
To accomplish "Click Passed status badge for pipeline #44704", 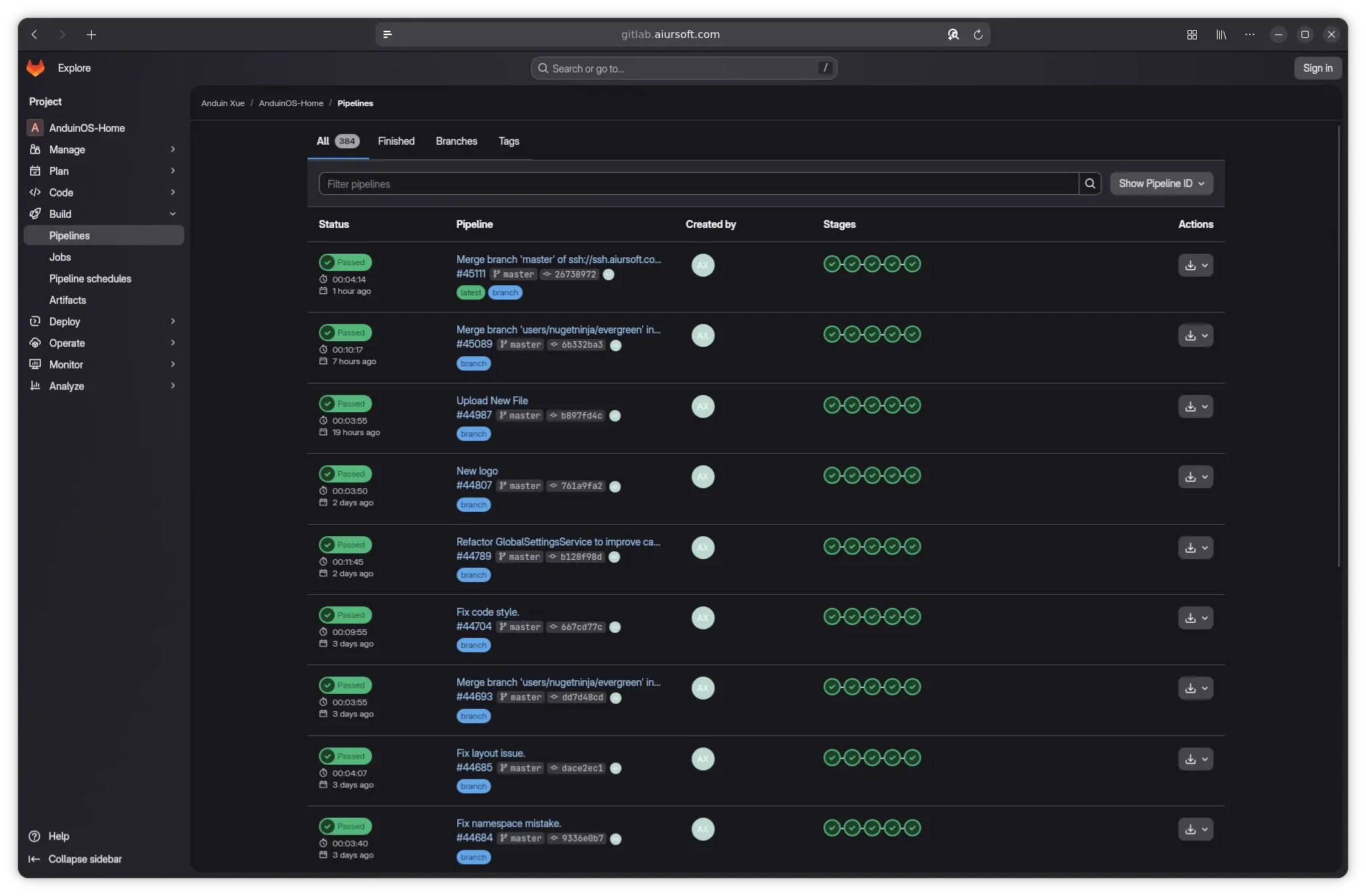I will pos(345,615).
